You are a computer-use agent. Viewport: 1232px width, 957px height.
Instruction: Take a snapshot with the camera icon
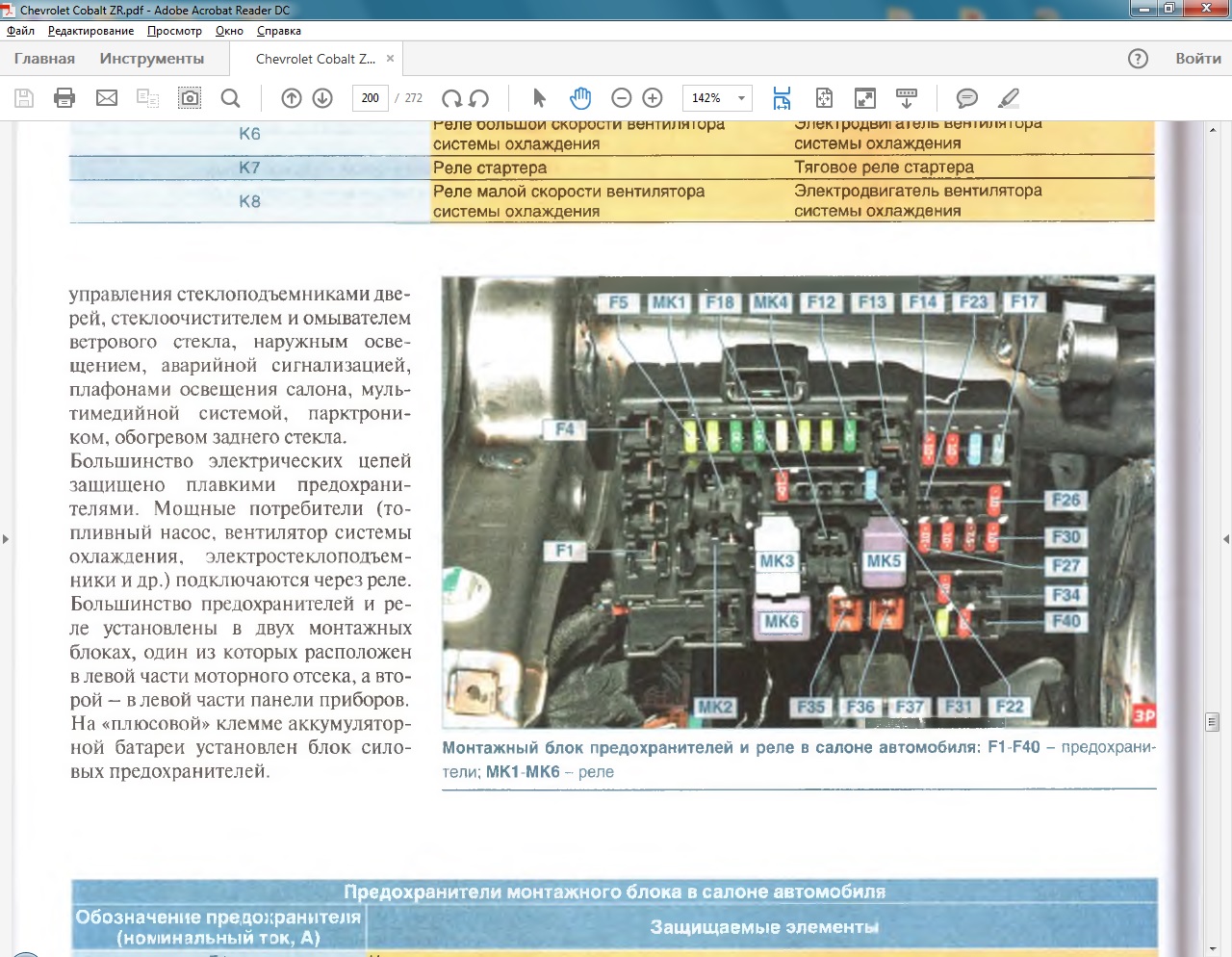coord(190,98)
